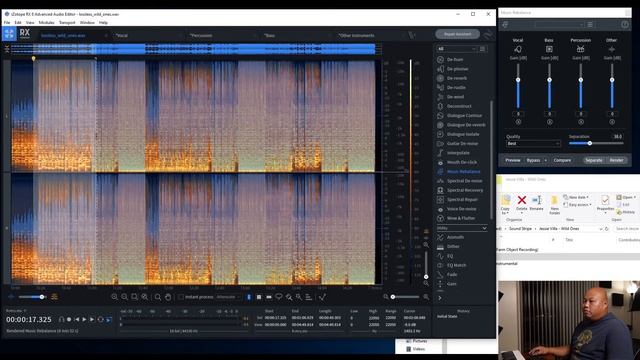The image size is (640, 360).
Task: Toggle the Percussion enable button below slider
Action: click(x=581, y=122)
